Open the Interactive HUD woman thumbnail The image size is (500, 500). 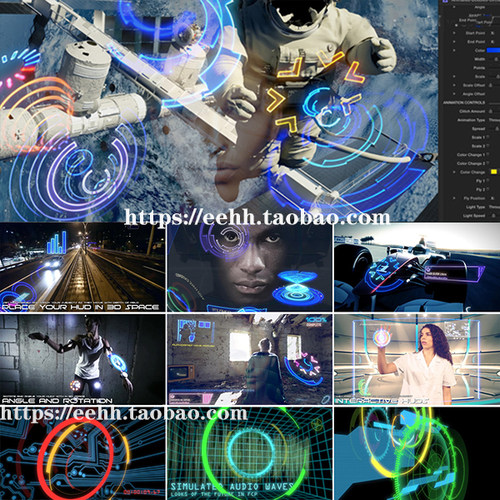coord(417,359)
